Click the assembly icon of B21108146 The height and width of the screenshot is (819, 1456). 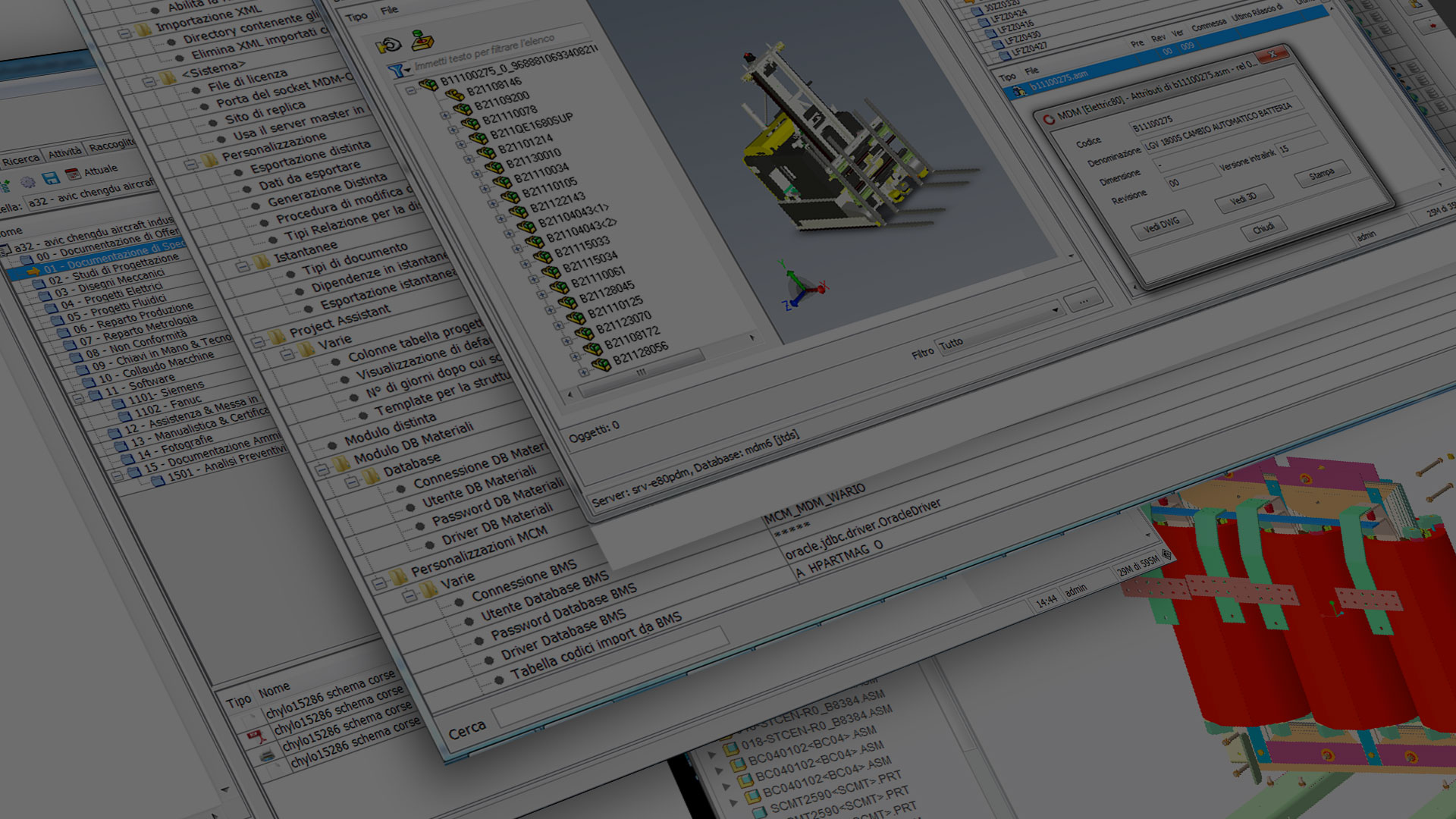click(454, 96)
